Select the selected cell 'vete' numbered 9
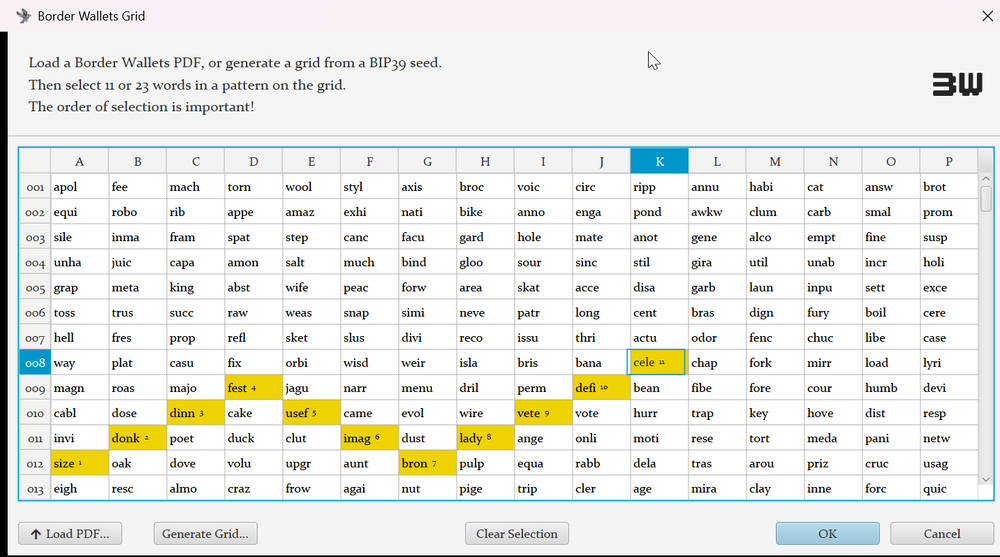 point(543,413)
